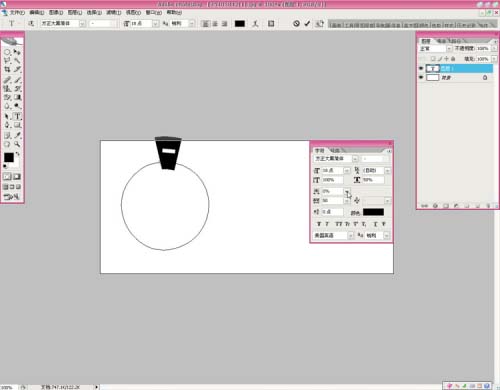
Task: Open font size dropdown in Character panel
Action: (x=347, y=170)
